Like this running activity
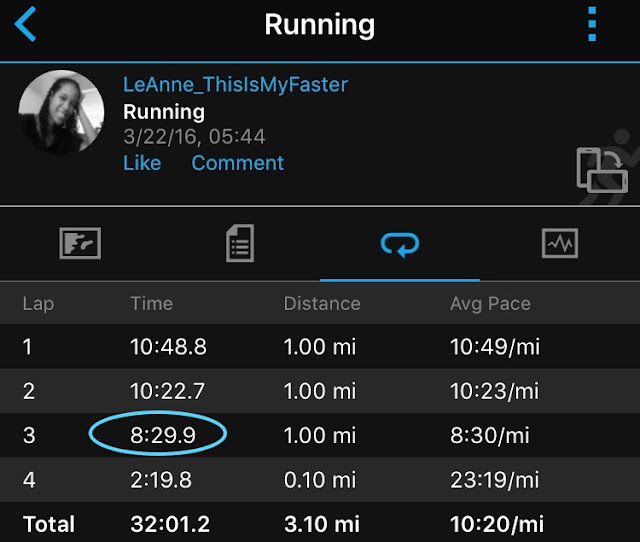 coord(142,163)
